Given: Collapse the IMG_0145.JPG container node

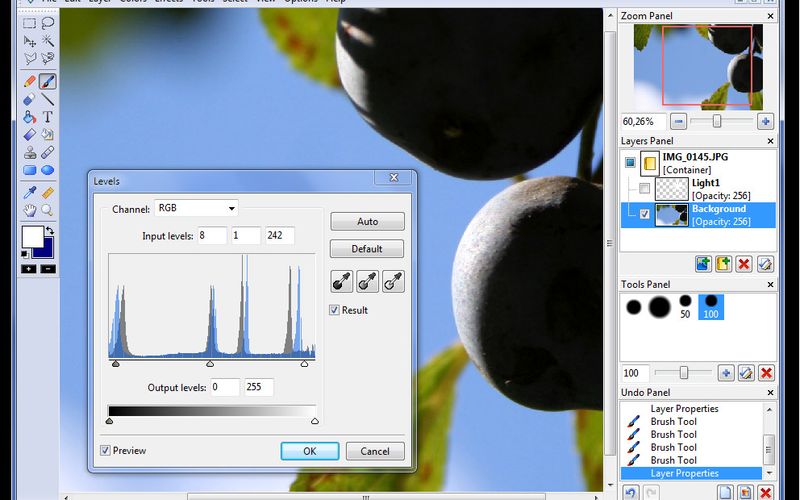Looking at the screenshot, I should [630, 163].
